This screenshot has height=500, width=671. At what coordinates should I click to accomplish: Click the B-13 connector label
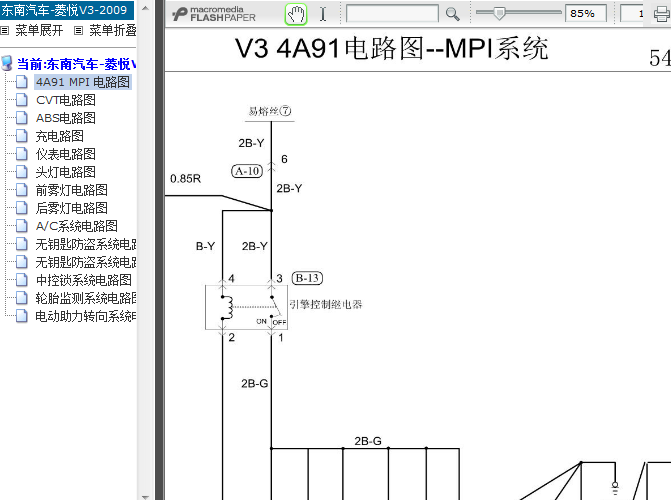(x=307, y=278)
